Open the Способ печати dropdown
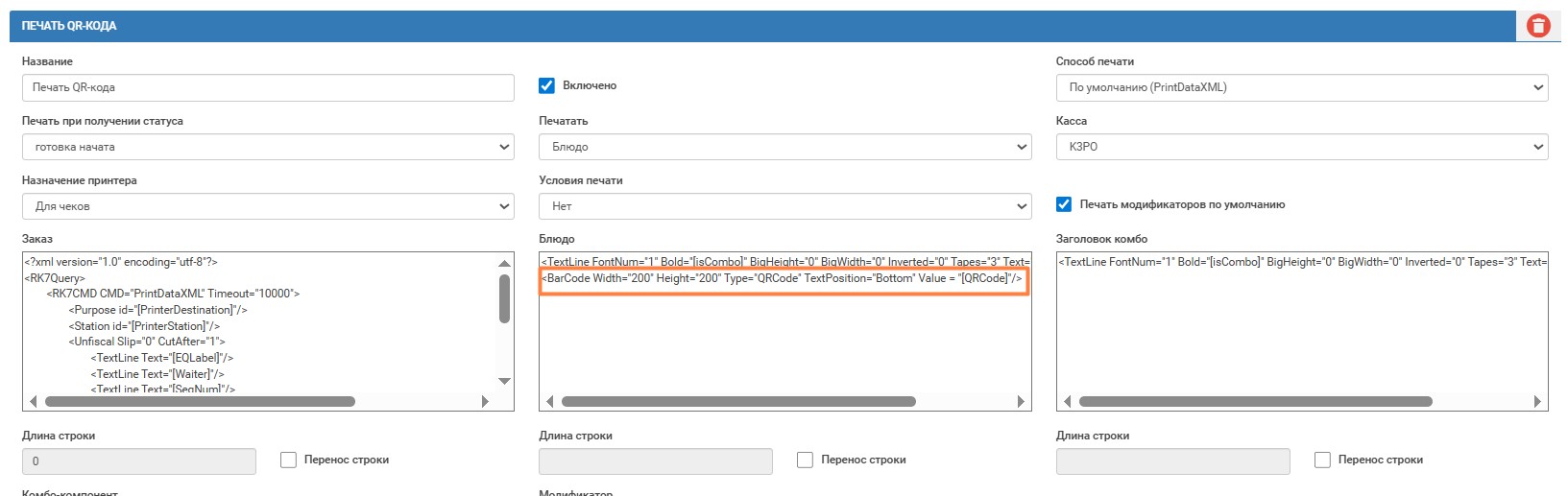The image size is (1568, 496). (1301, 87)
